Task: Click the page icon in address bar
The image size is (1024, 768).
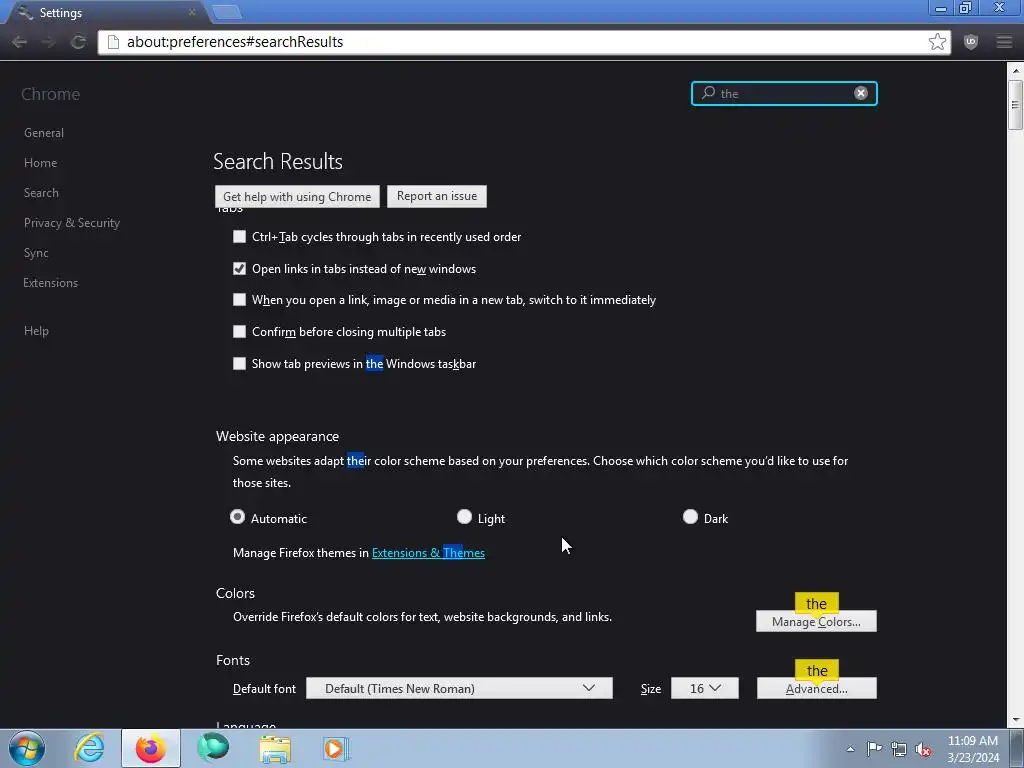Action: coord(113,42)
